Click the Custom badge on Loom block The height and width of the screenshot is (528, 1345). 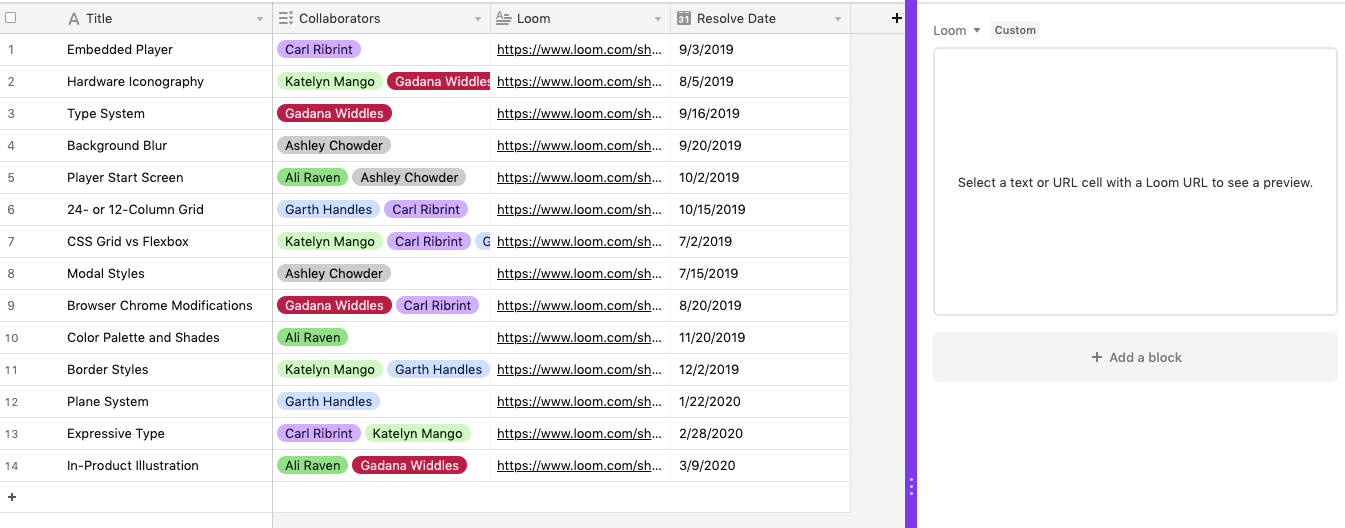pos(1015,30)
